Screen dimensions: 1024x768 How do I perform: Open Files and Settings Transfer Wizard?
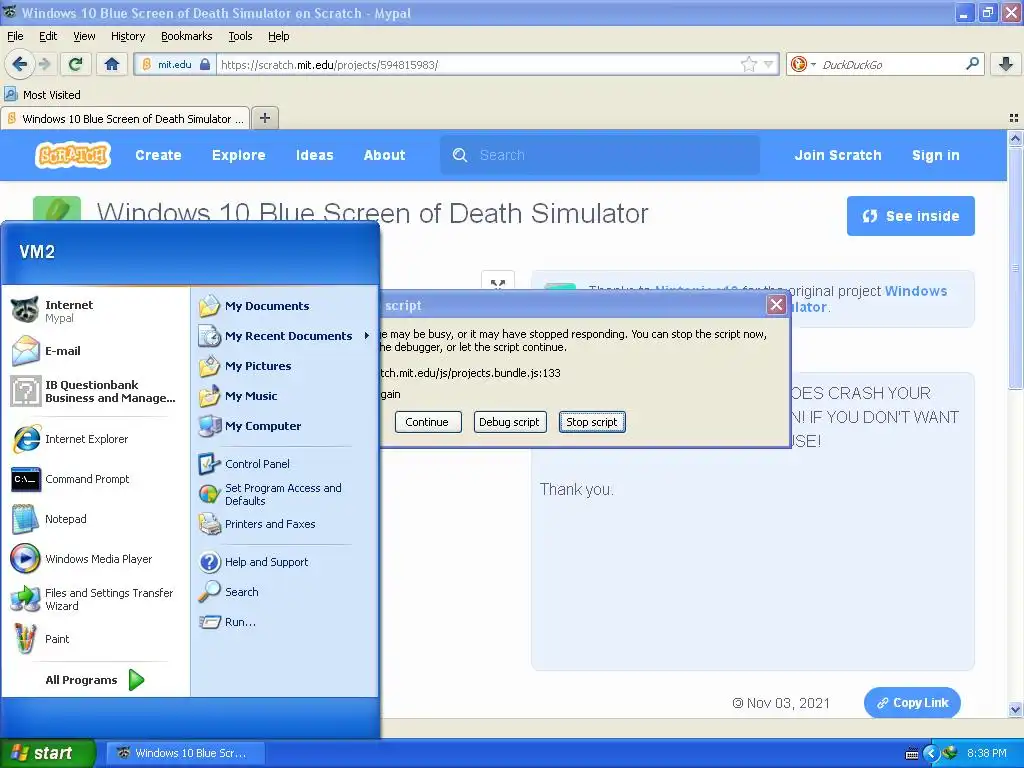(95, 599)
